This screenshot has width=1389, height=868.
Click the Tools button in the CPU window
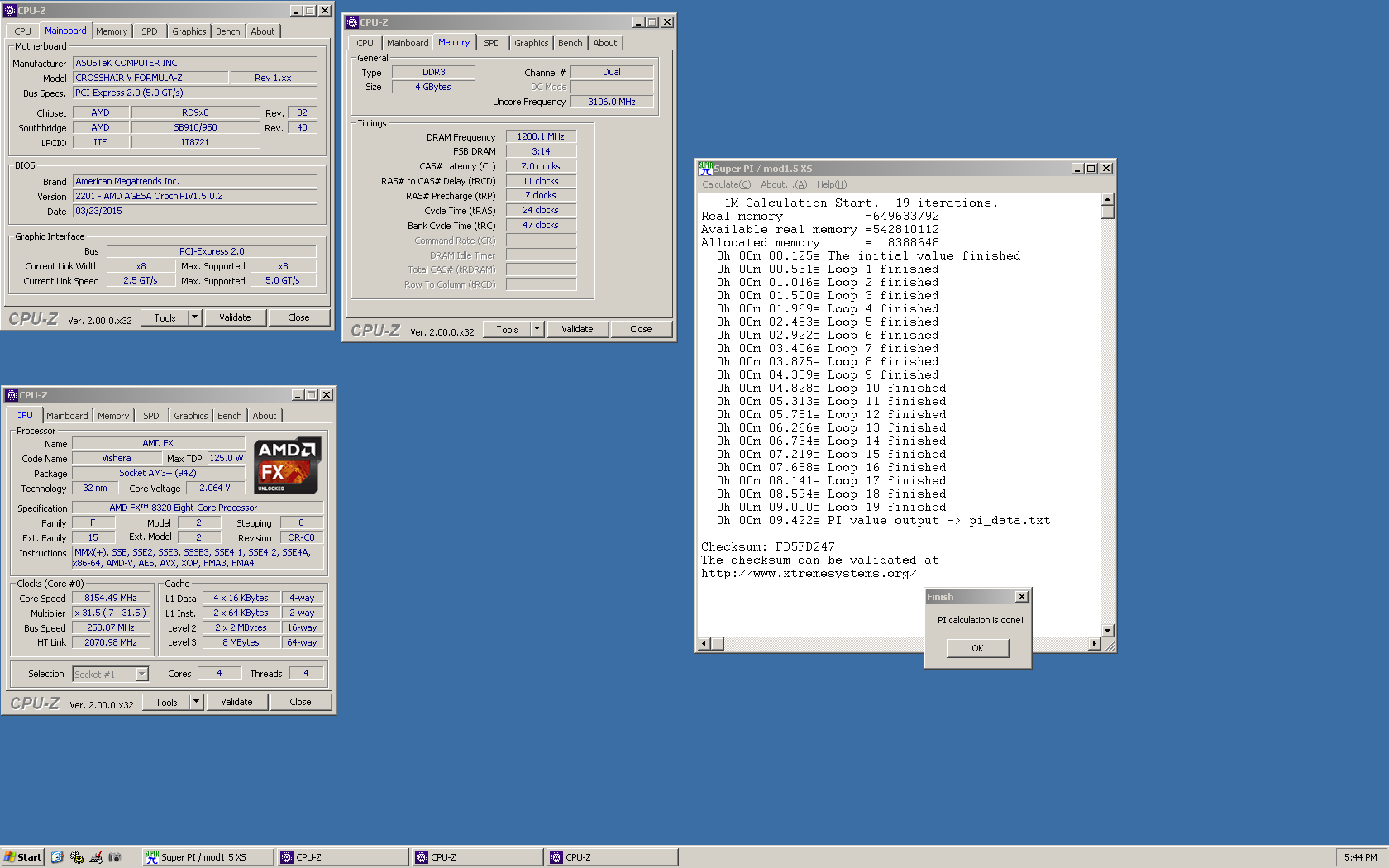[x=166, y=702]
